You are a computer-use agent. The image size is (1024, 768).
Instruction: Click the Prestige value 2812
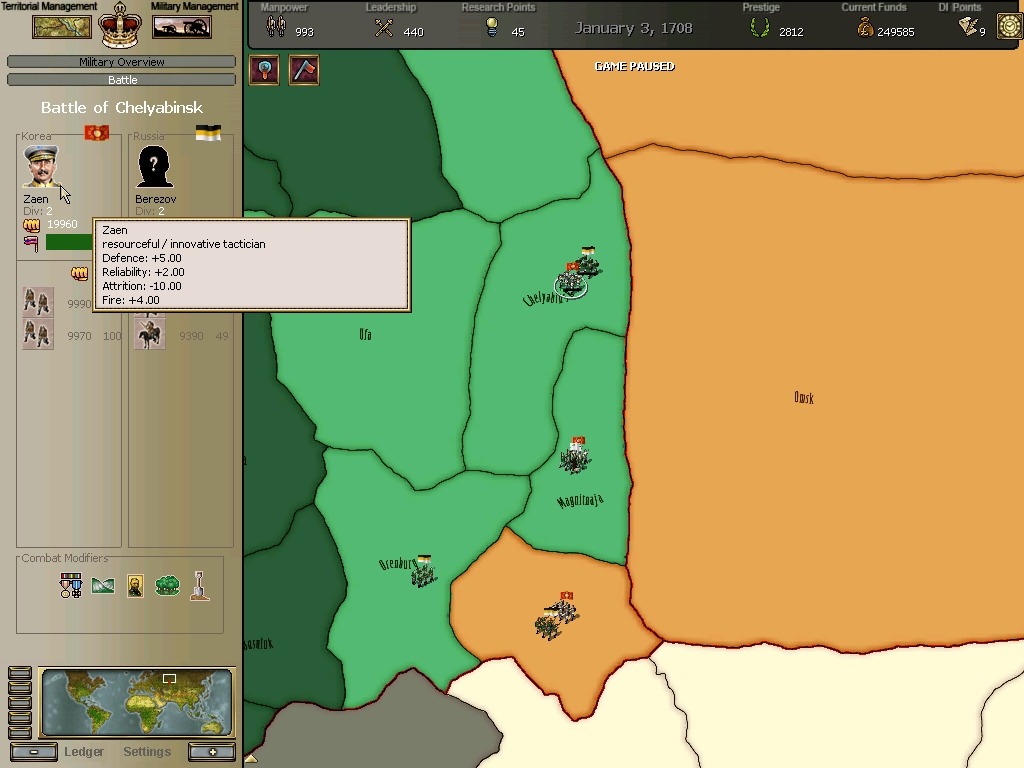coord(791,32)
